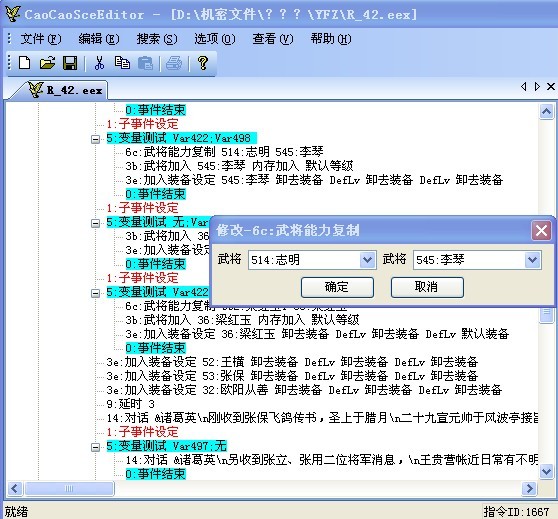558x519 pixels.
Task: Open a file with the folder icon
Action: [x=47, y=63]
